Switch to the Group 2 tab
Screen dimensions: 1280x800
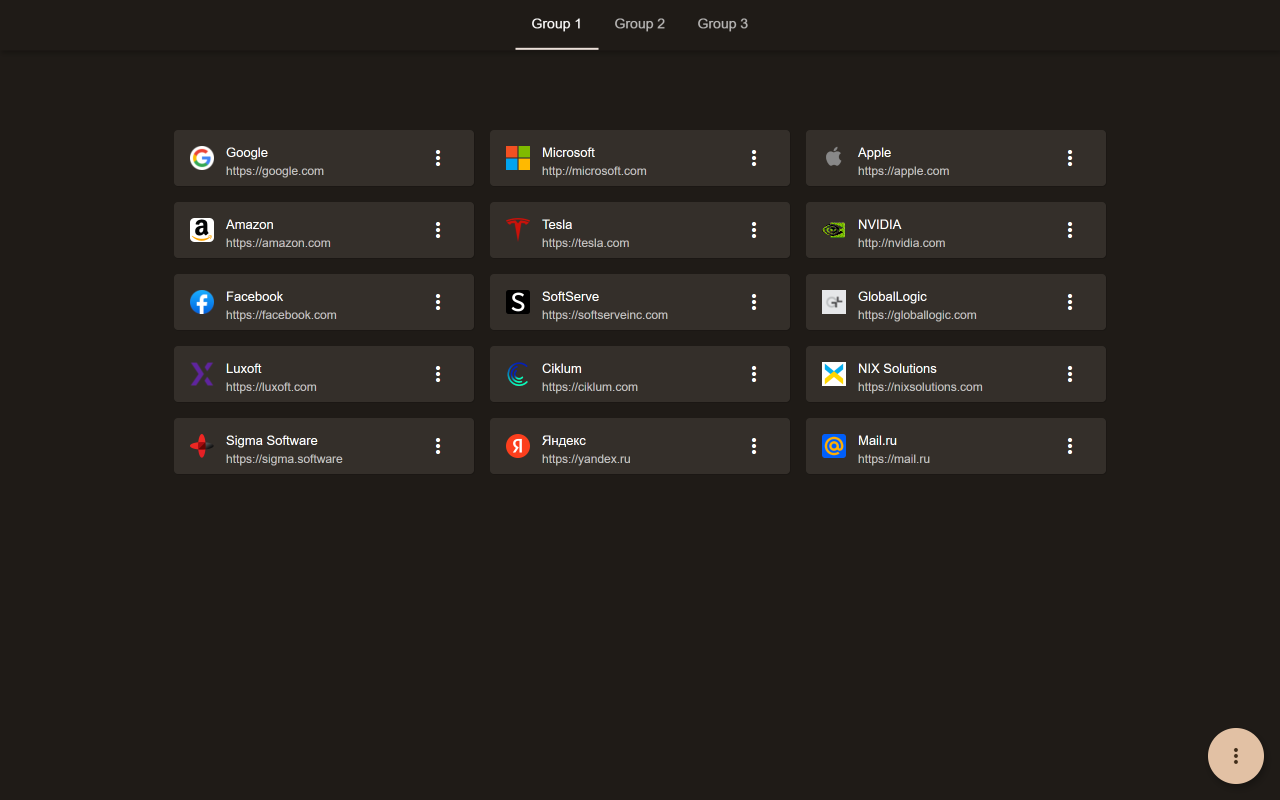pyautogui.click(x=640, y=24)
